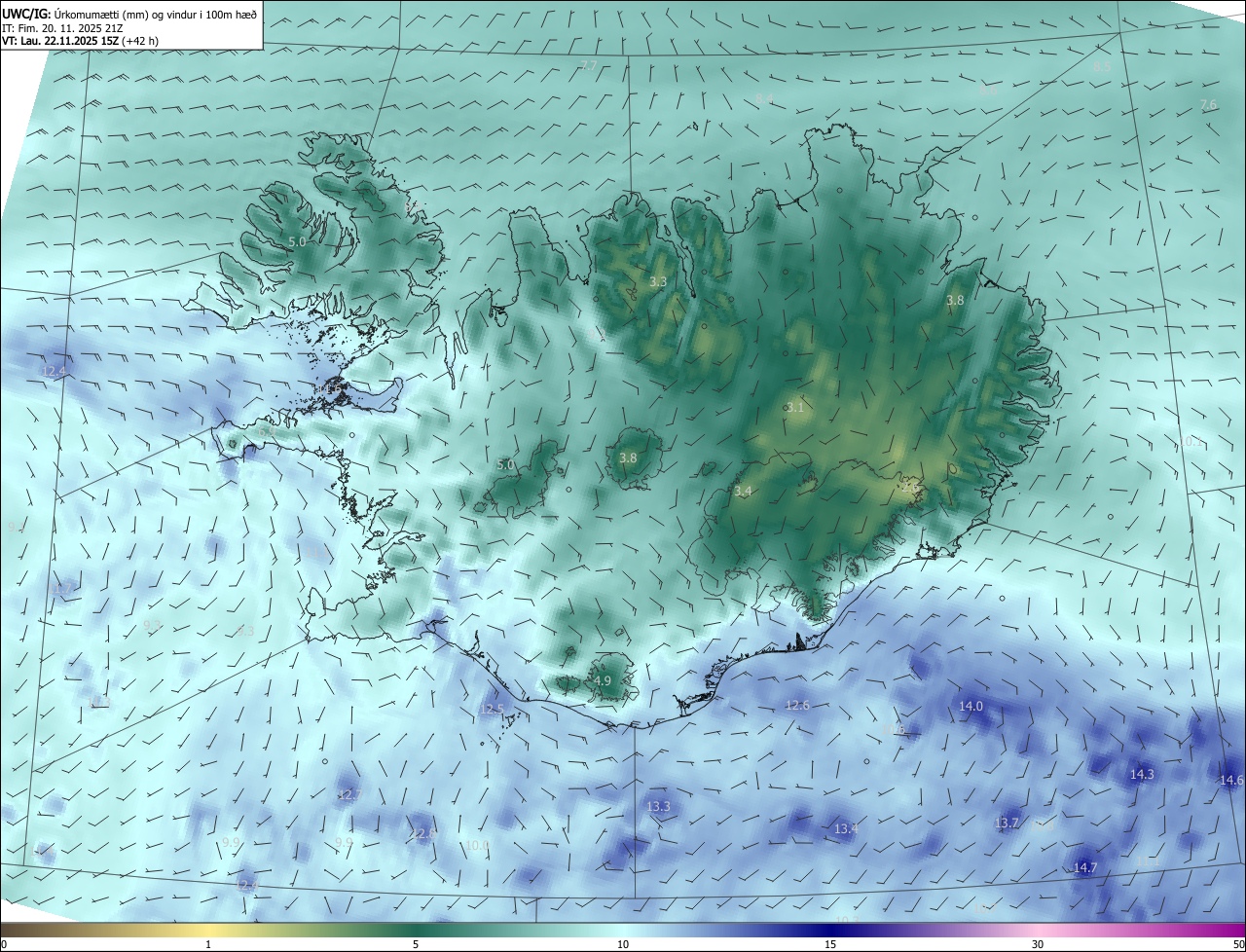Click the 3.3 value label on the map

(658, 282)
